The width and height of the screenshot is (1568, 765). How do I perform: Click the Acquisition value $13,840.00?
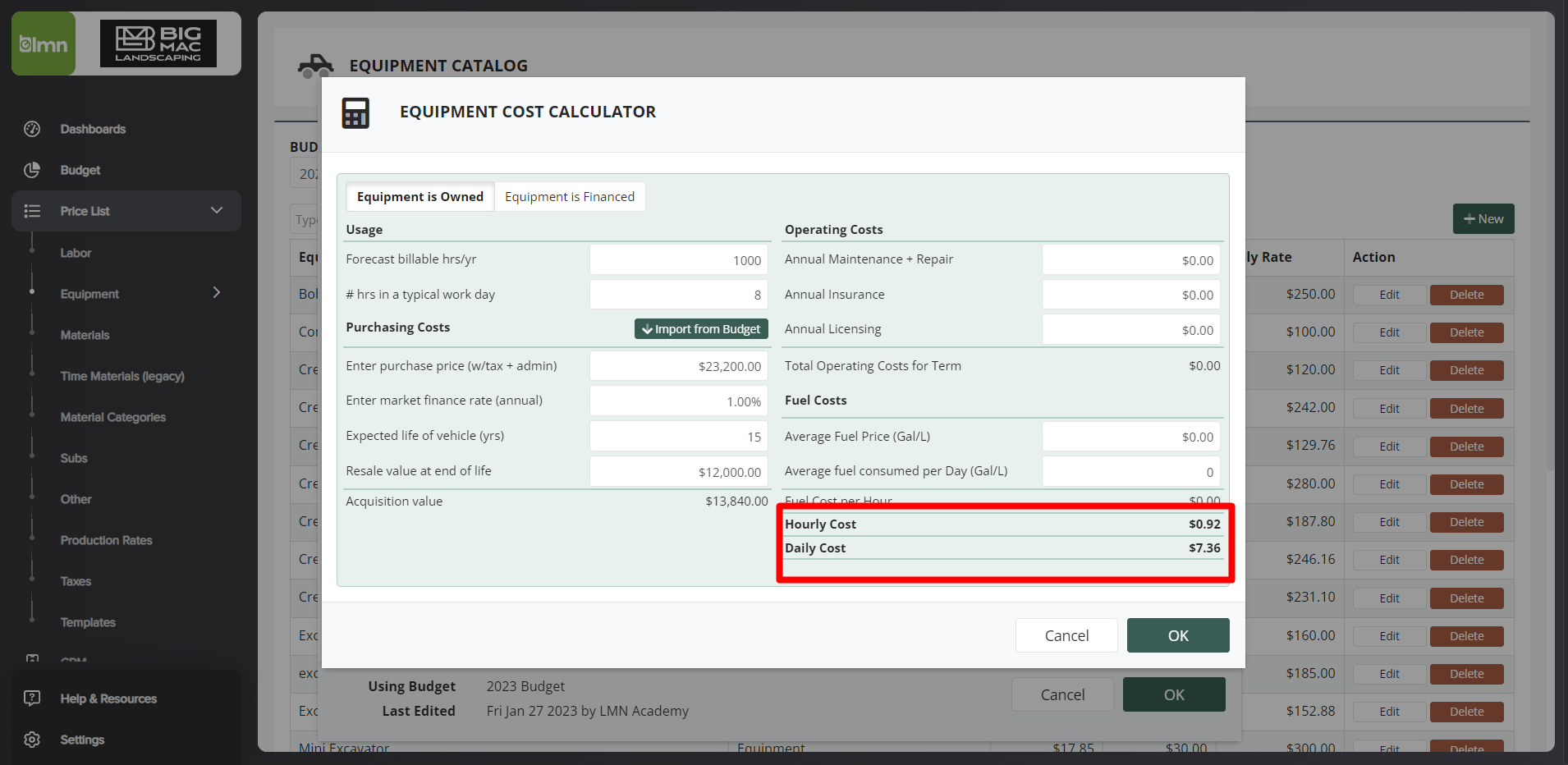pos(736,501)
